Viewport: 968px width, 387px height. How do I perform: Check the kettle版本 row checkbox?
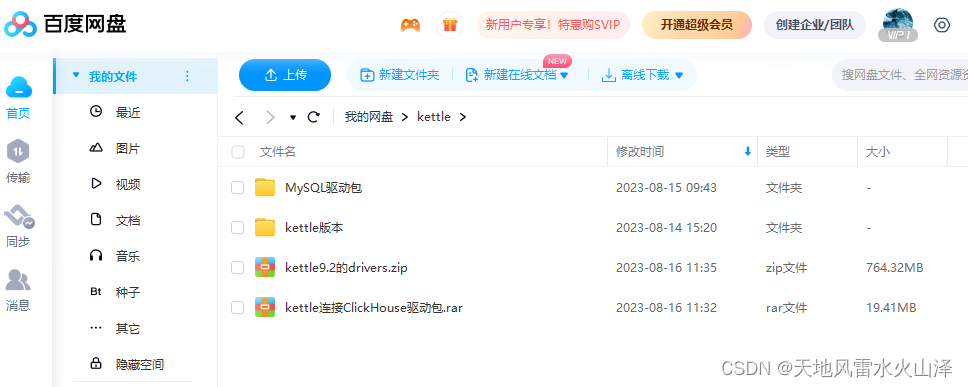click(238, 228)
